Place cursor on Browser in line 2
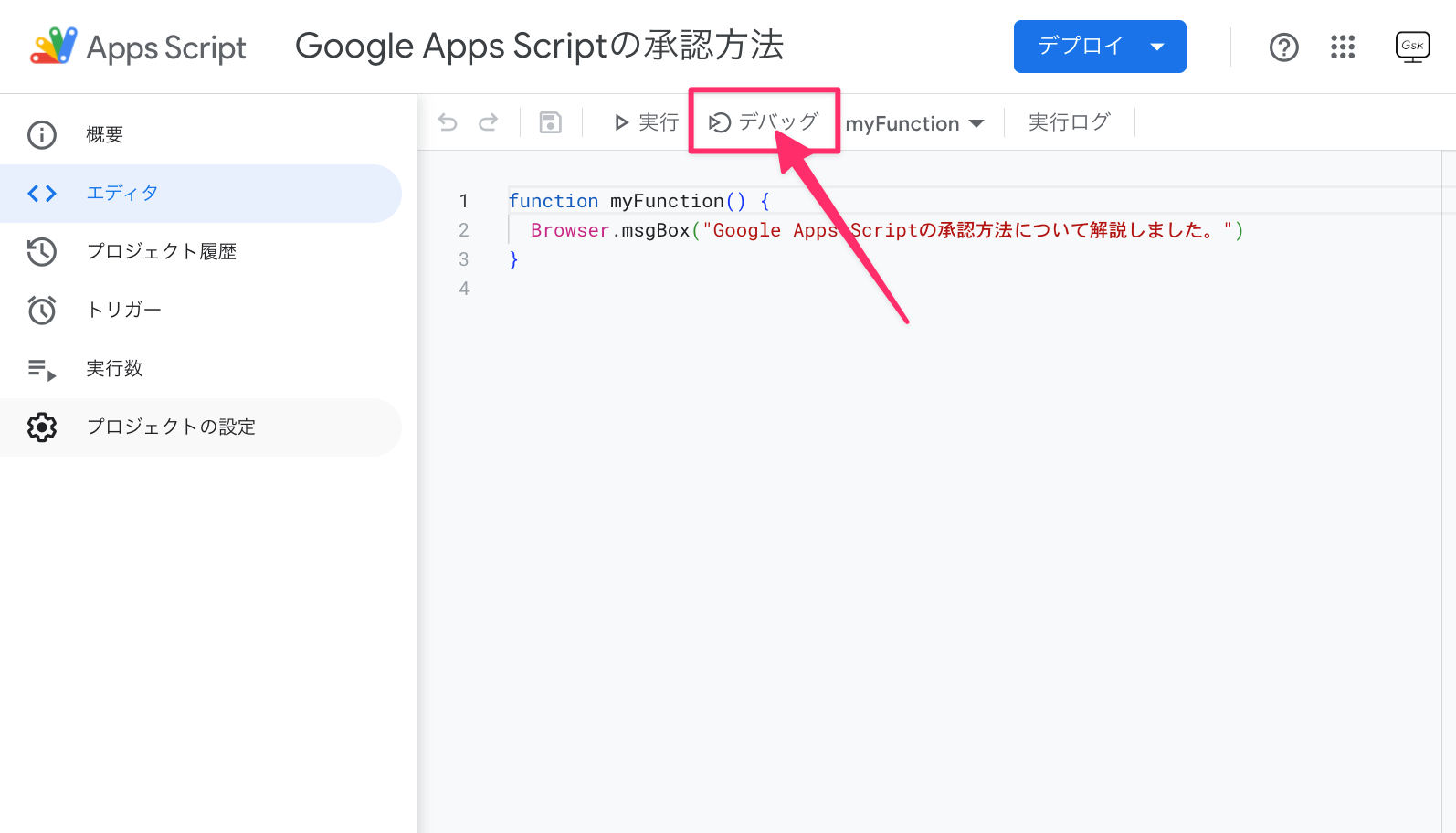The image size is (1456, 833). 570,230
